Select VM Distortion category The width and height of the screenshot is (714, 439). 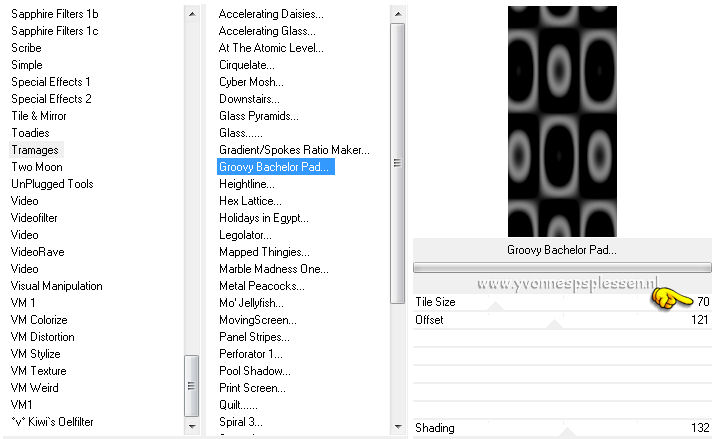[x=42, y=337]
